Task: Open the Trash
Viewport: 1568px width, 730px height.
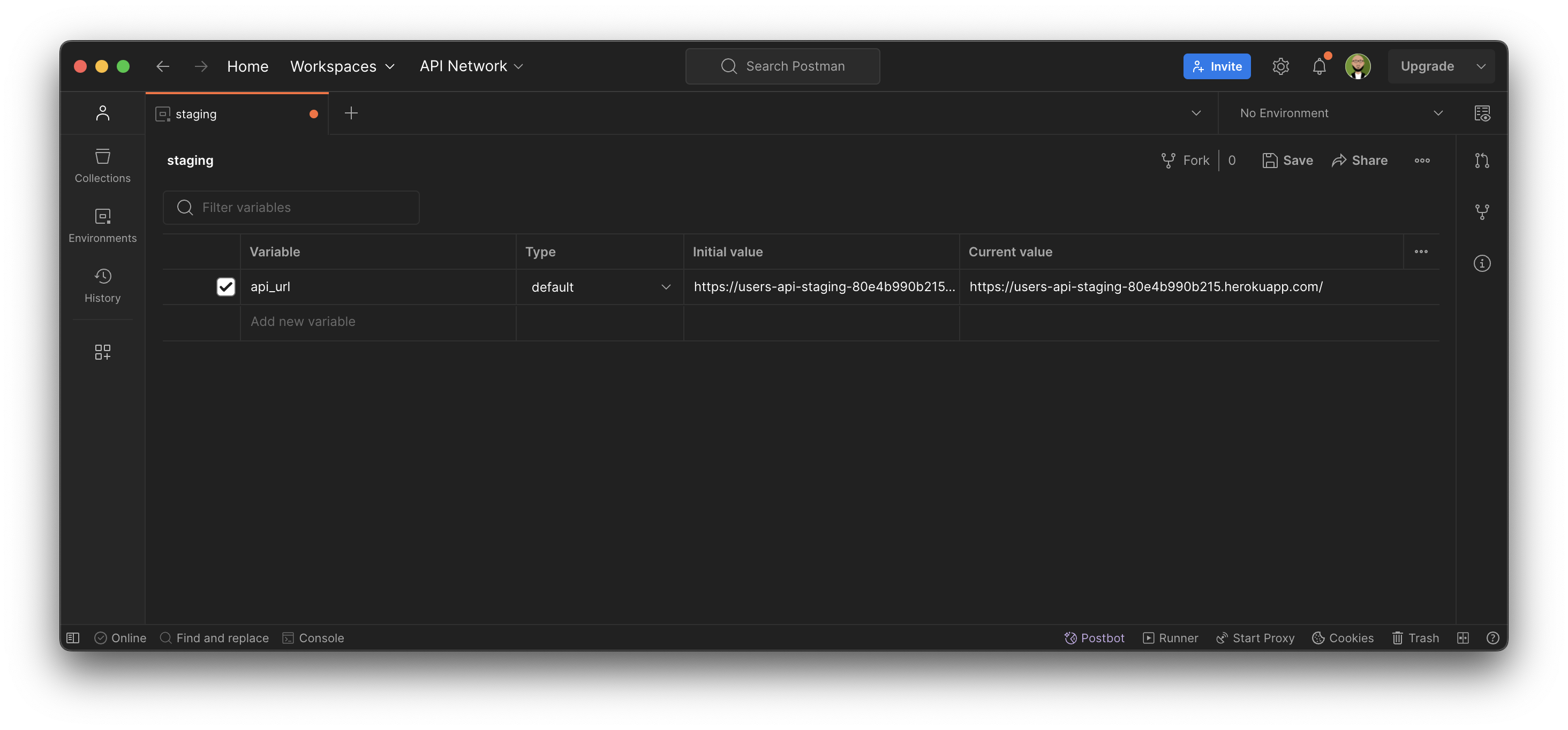Action: (x=1416, y=637)
